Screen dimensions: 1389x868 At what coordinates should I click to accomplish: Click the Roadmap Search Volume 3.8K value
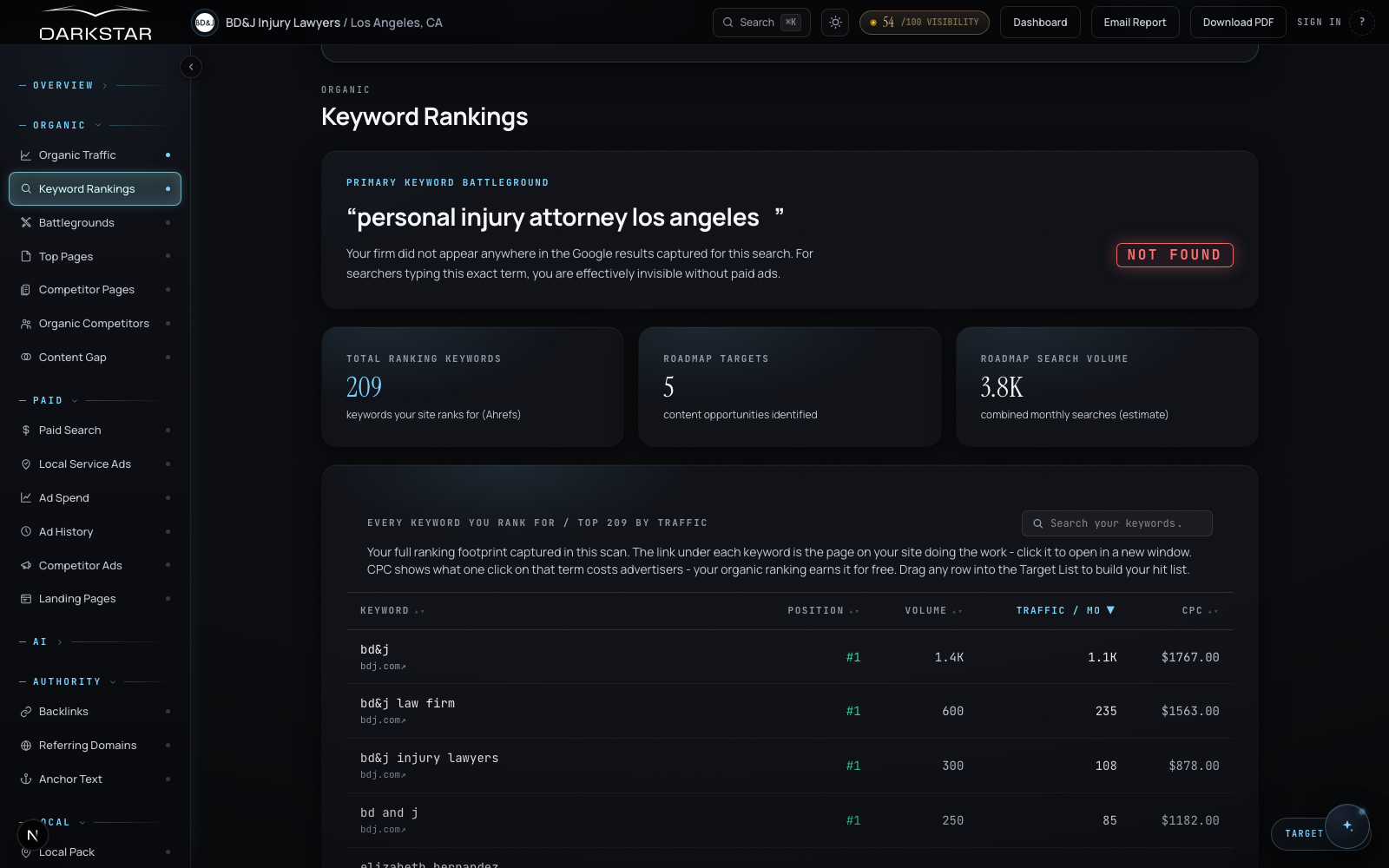[x=1002, y=387]
